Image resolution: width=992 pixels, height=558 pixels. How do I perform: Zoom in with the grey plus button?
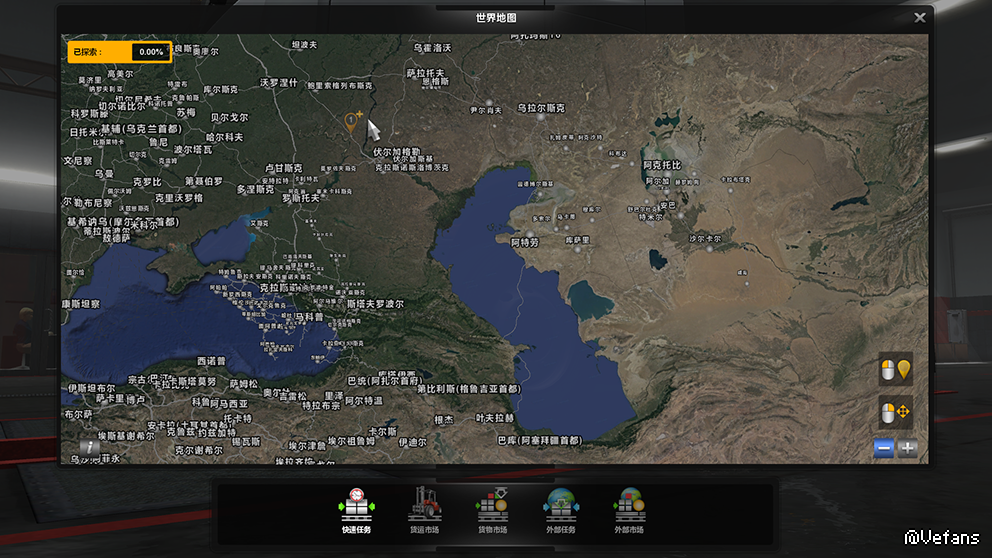tap(908, 448)
